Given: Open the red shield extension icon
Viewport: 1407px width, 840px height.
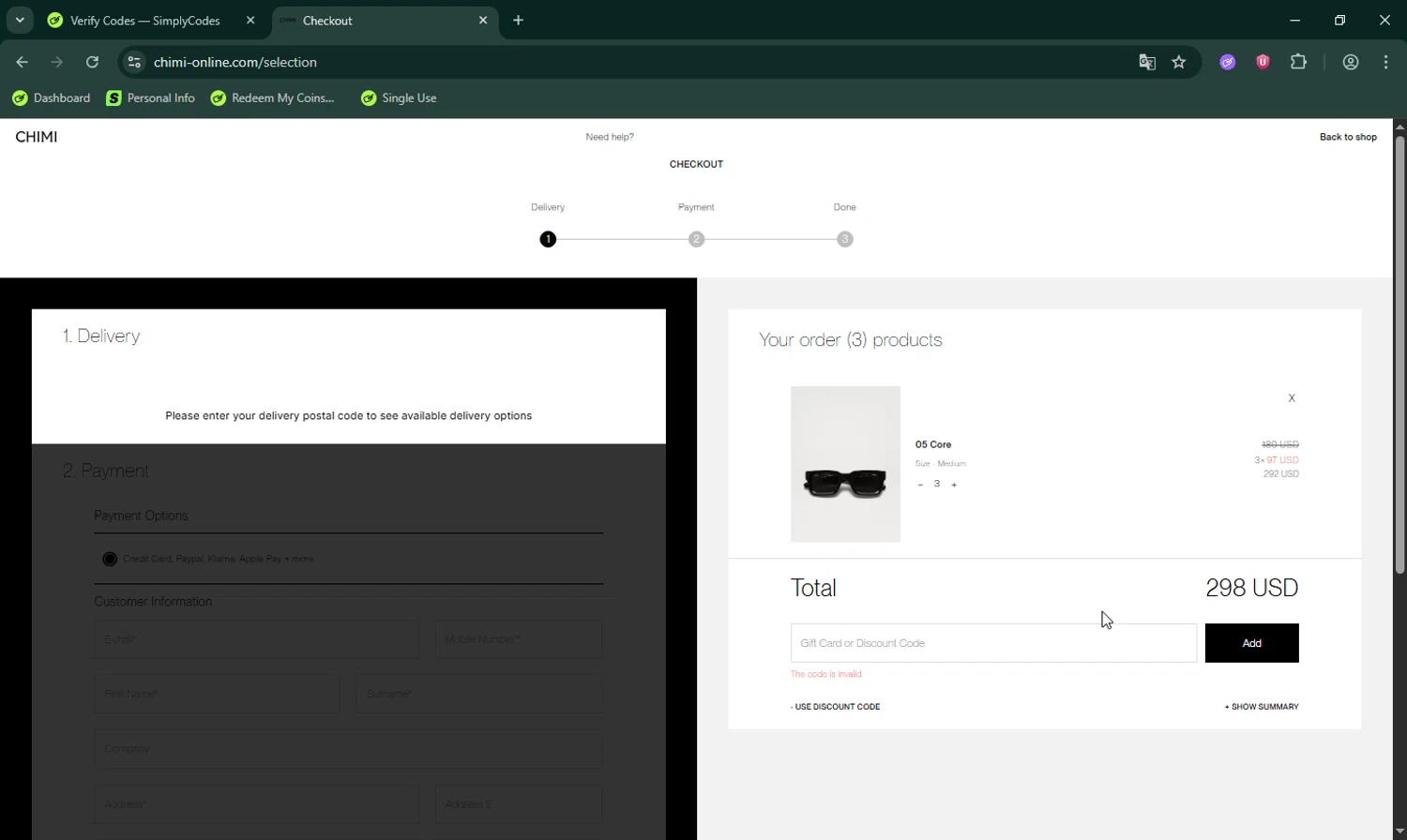Looking at the screenshot, I should (x=1263, y=62).
